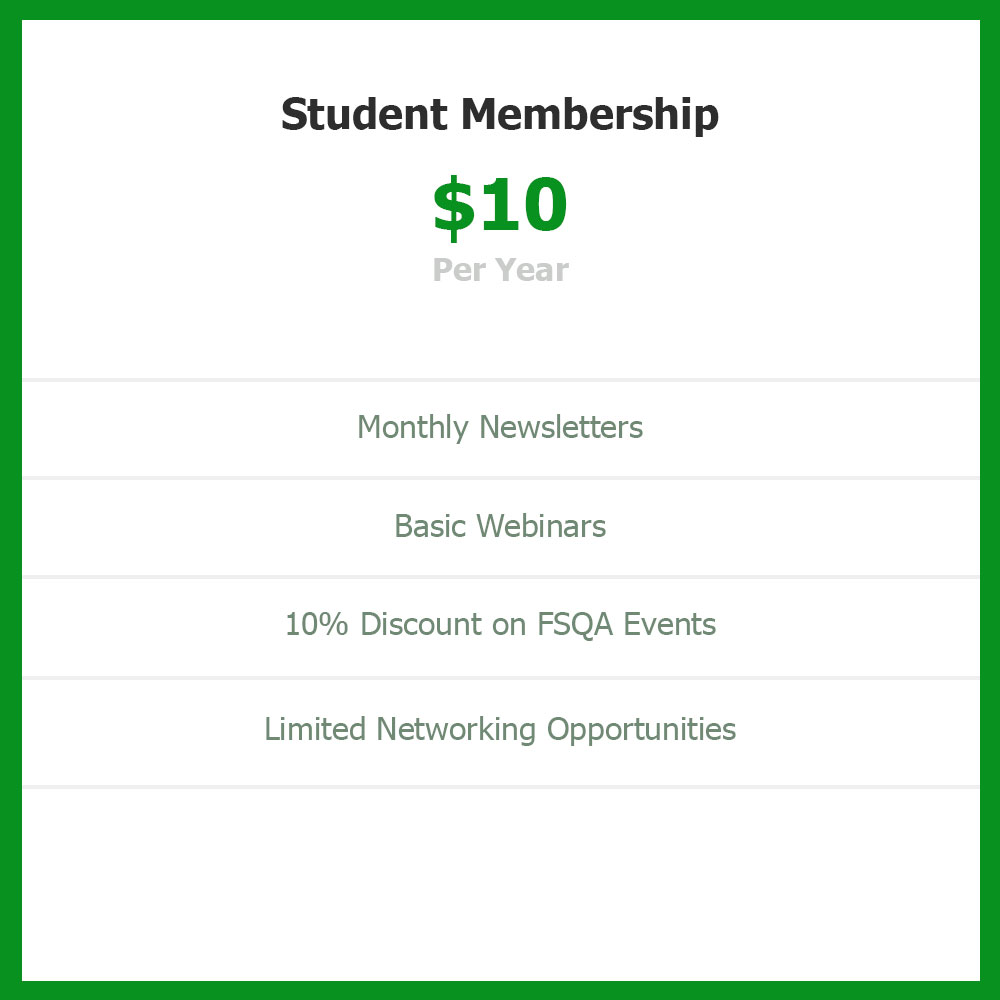The width and height of the screenshot is (1000, 1000).
Task: Select the Monthly Newsletters feature row
Action: (501, 429)
